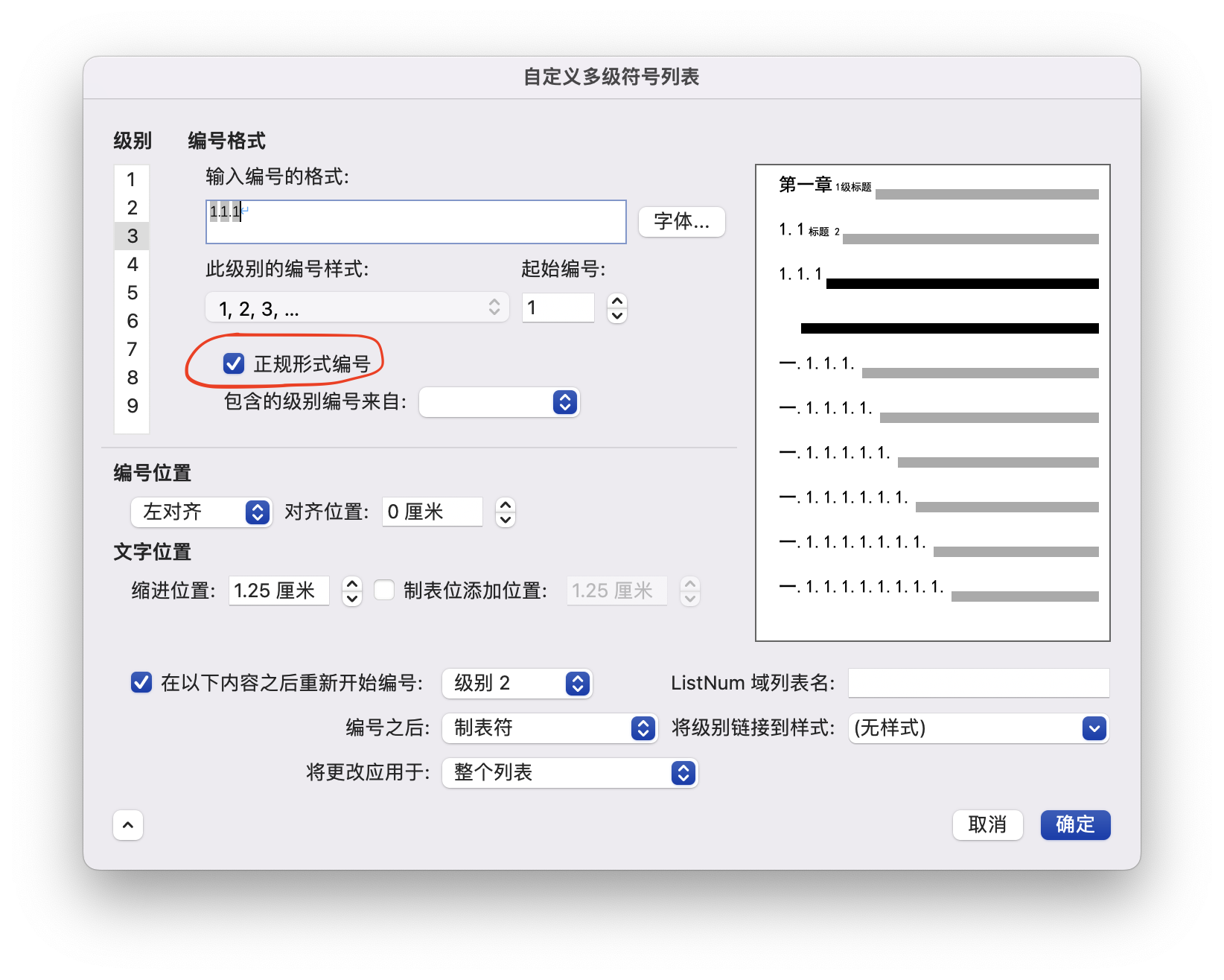The height and width of the screenshot is (980, 1224).
Task: Increase 对齐位置 with the up arrow
Action: point(506,505)
